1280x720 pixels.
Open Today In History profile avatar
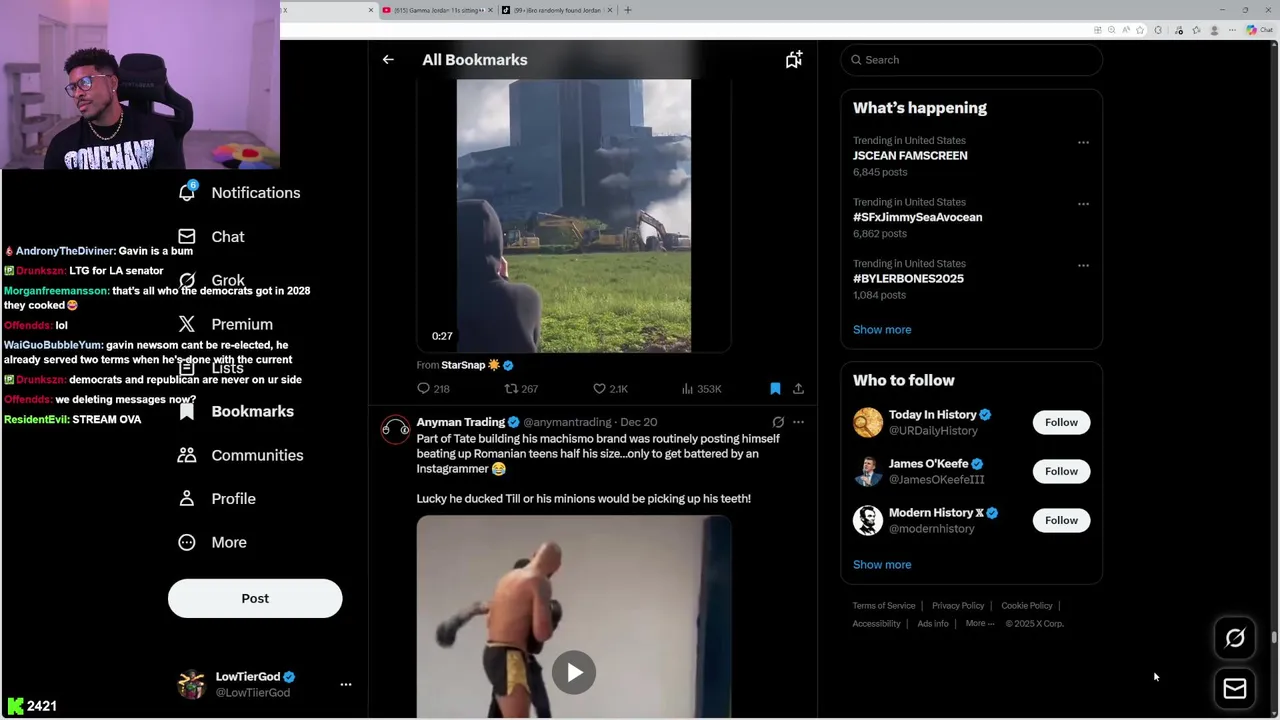point(868,422)
